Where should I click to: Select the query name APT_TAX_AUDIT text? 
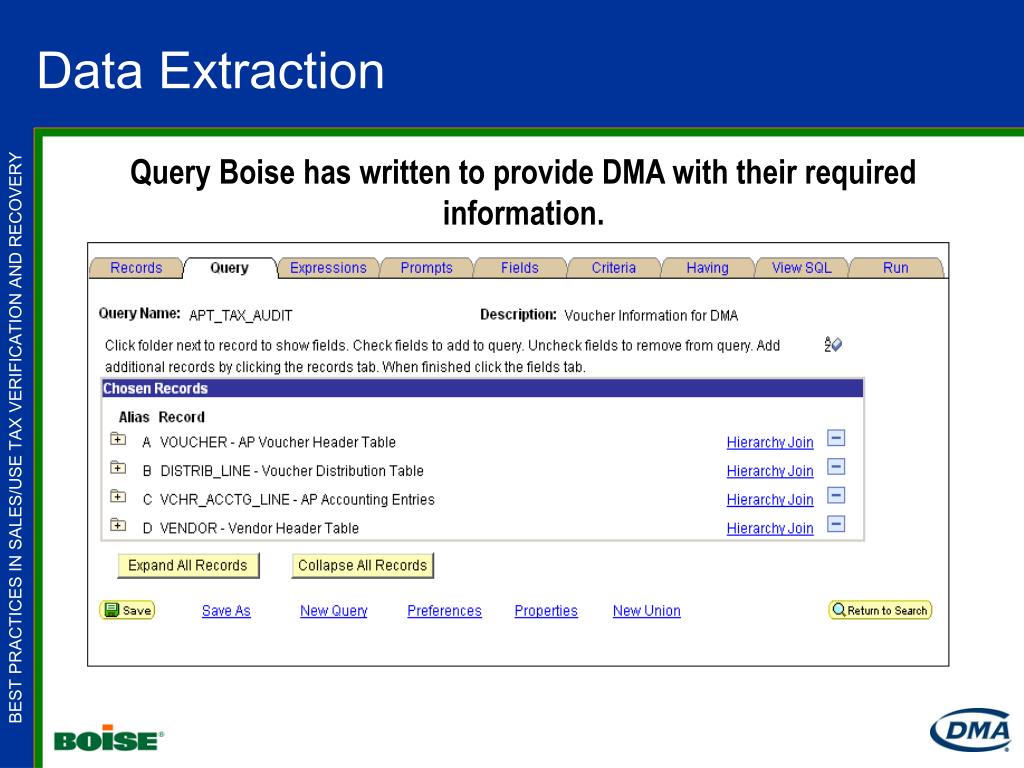coord(240,316)
